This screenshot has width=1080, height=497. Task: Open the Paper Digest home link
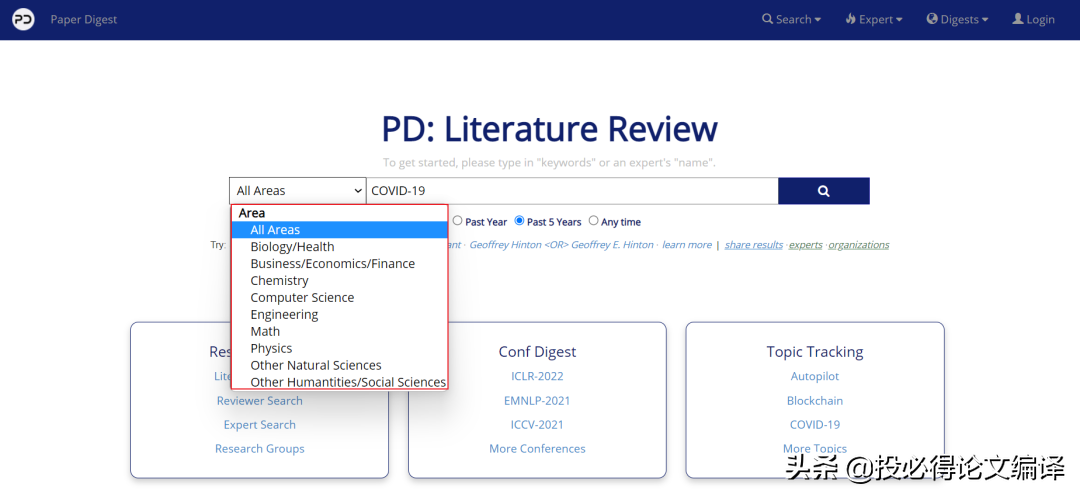pos(84,19)
